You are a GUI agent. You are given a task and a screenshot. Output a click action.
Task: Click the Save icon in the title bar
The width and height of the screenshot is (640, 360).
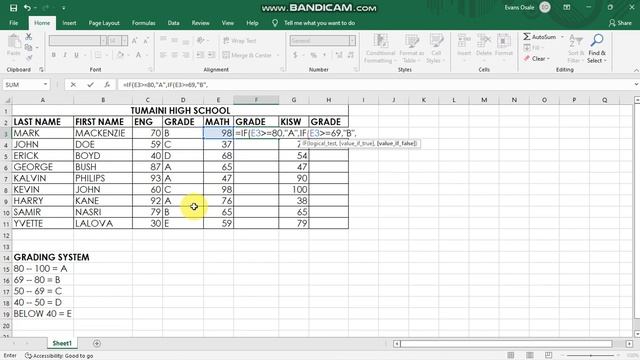click(x=13, y=8)
